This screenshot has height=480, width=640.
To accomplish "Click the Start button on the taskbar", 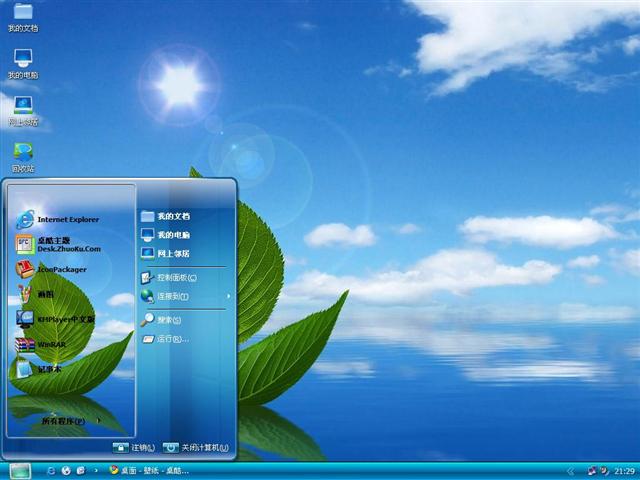I will click(20, 470).
